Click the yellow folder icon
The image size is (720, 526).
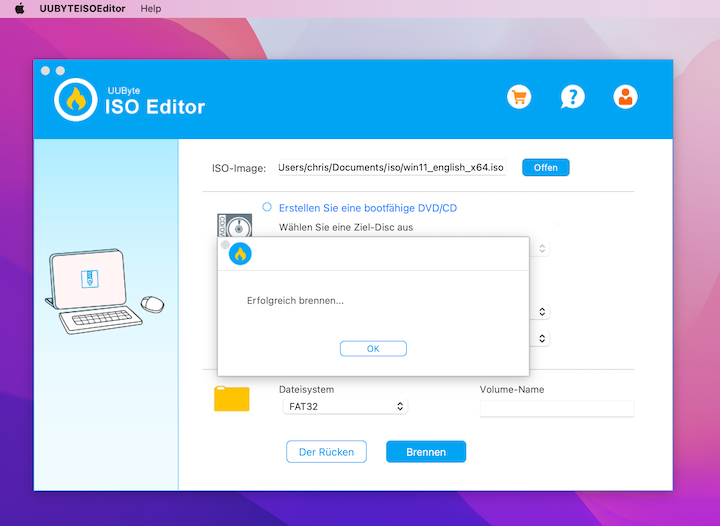coord(232,398)
